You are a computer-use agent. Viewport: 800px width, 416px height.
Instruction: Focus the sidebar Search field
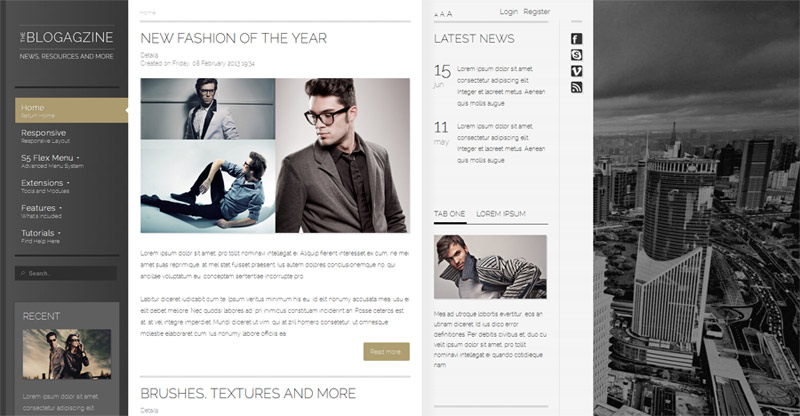coord(66,273)
